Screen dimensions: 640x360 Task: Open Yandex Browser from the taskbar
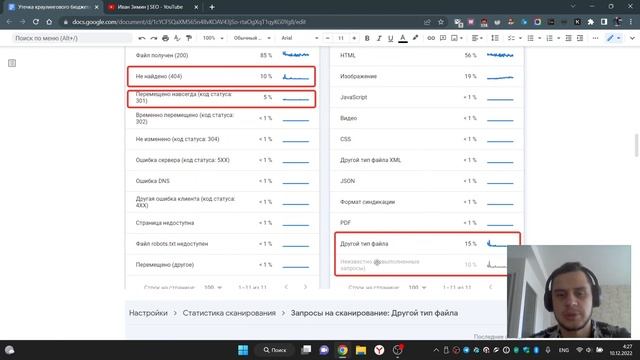point(379,350)
